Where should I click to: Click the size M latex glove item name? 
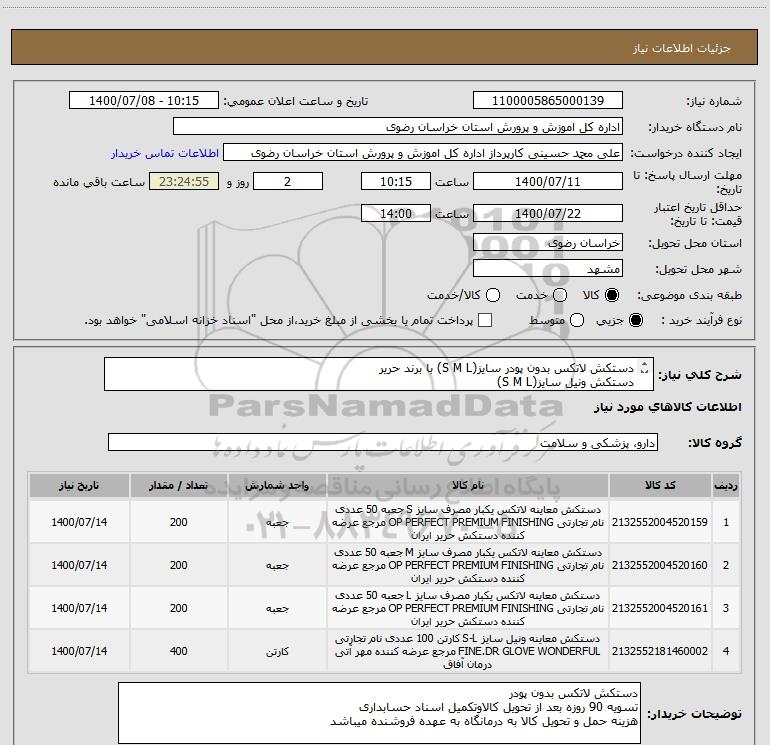(x=468, y=565)
